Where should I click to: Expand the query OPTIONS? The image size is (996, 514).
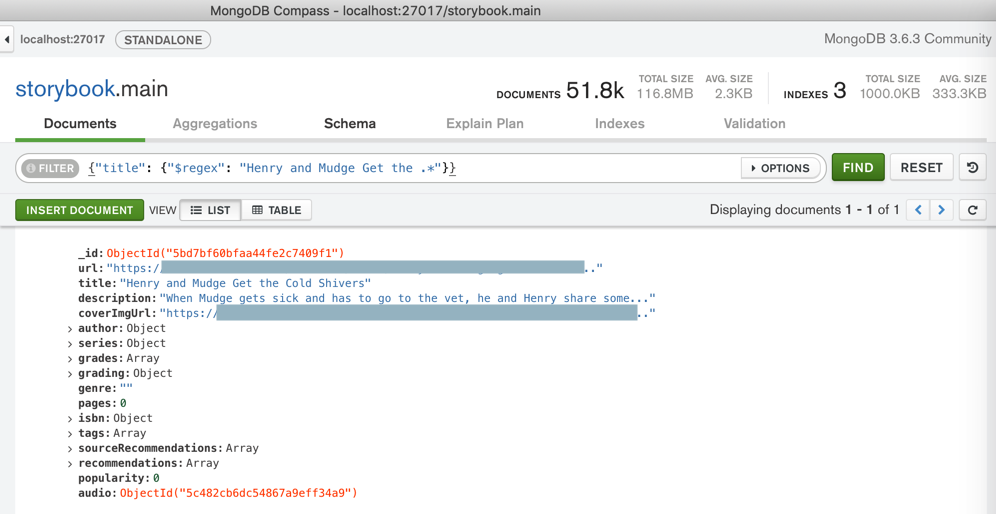coord(781,168)
